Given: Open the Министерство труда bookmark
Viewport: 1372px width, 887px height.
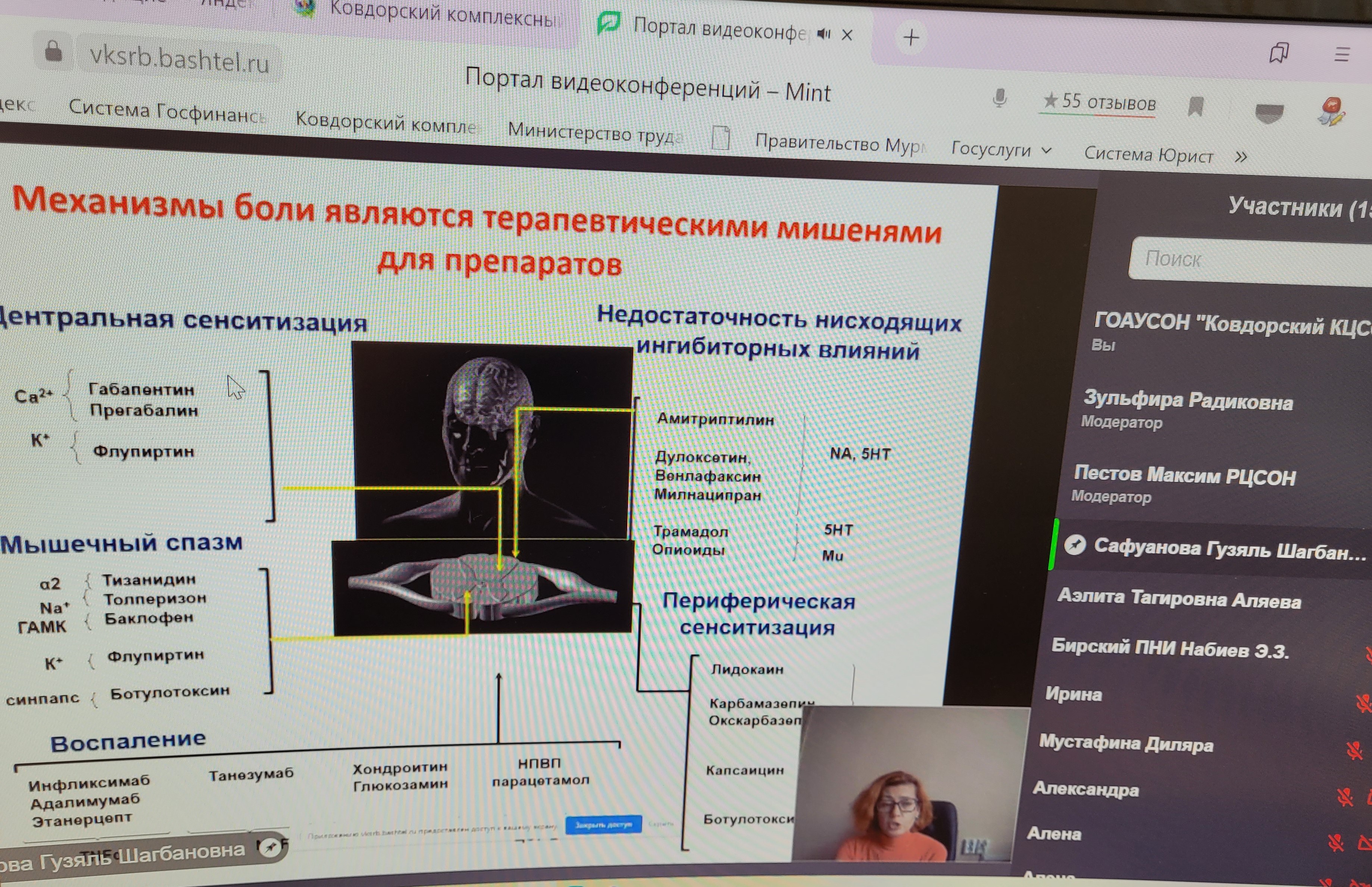Looking at the screenshot, I should (595, 132).
